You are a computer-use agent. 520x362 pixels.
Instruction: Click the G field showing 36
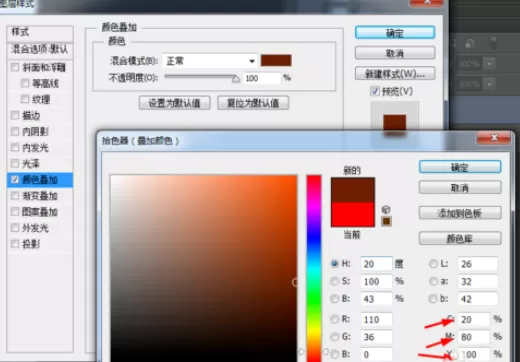tap(376, 337)
